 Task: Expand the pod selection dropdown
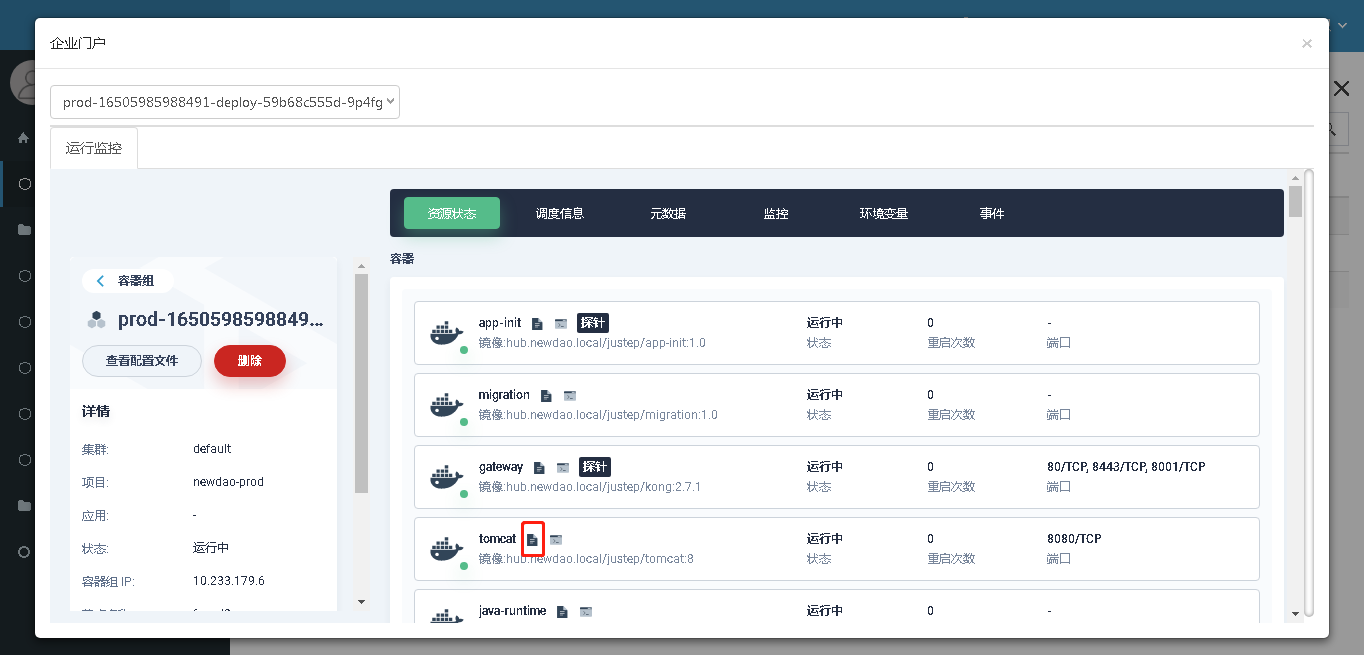coord(225,102)
